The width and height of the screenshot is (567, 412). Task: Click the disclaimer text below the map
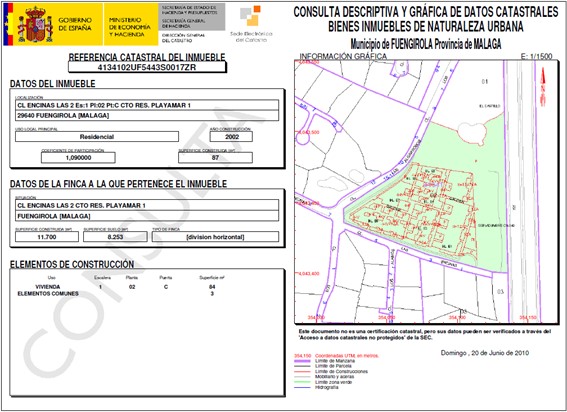coord(425,334)
